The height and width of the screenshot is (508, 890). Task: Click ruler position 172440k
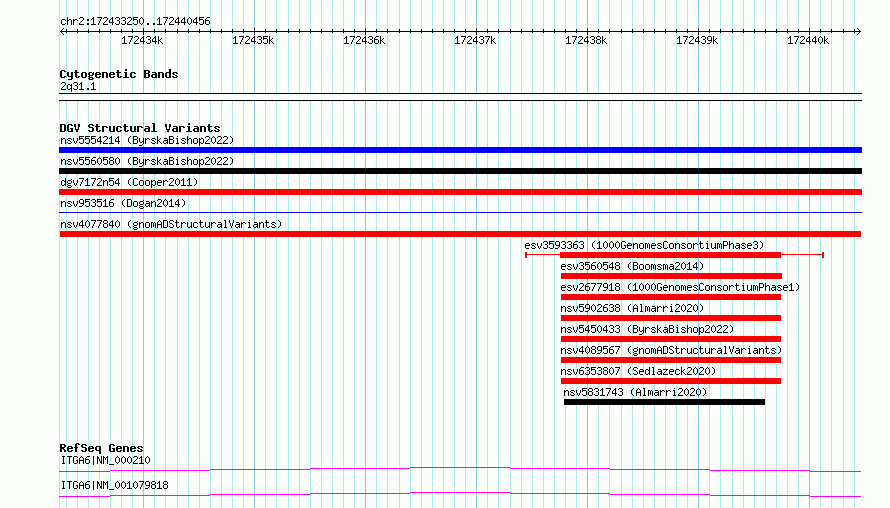pos(808,40)
